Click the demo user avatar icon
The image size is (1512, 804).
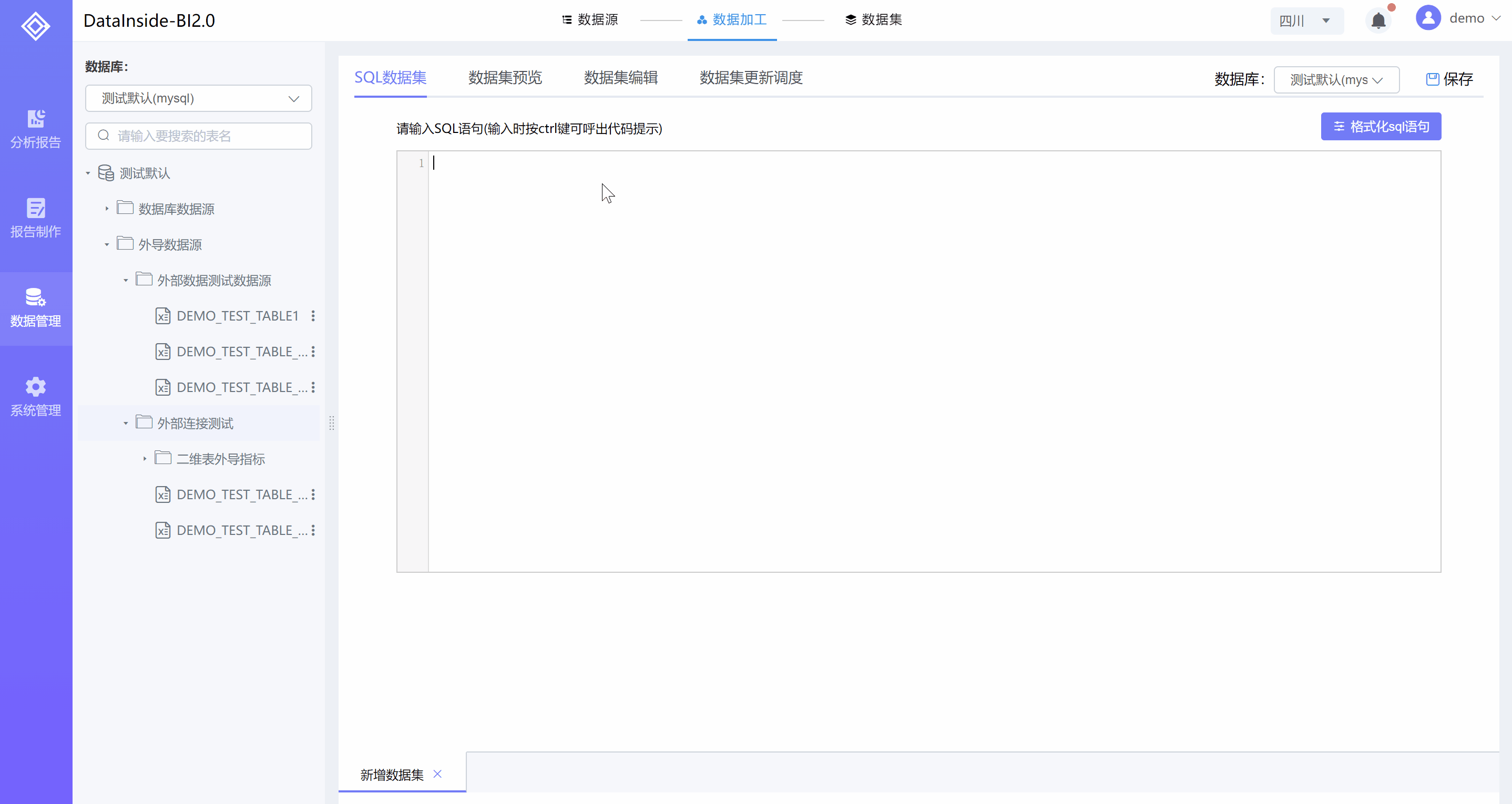1428,18
